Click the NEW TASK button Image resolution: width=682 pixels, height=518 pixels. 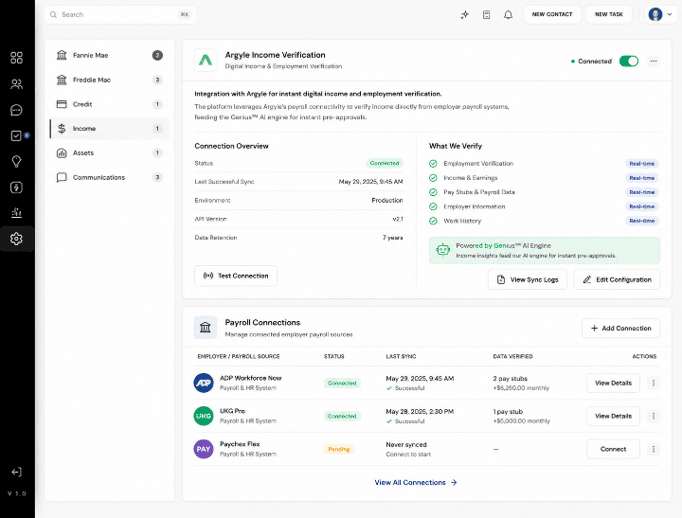pos(609,14)
